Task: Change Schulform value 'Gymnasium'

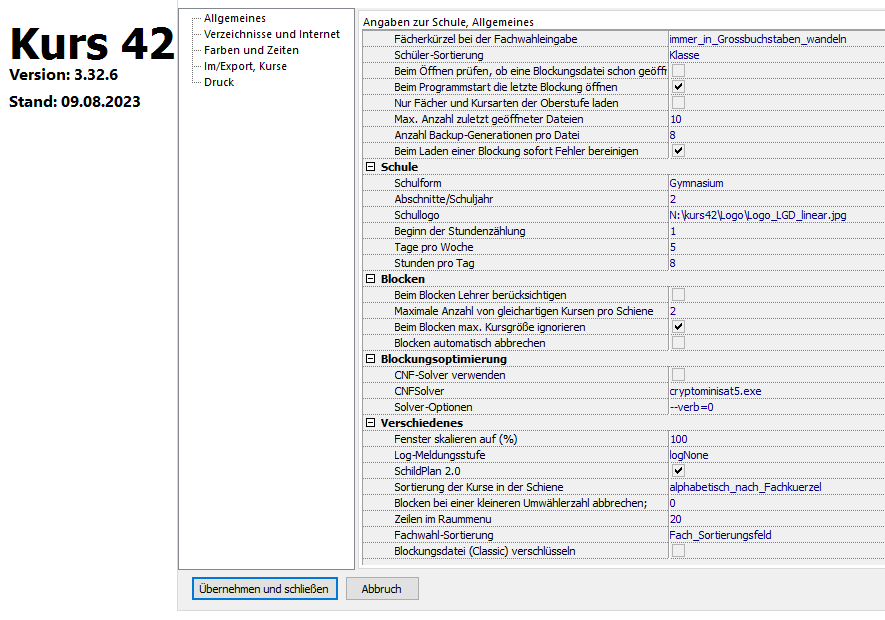Action: click(x=777, y=183)
